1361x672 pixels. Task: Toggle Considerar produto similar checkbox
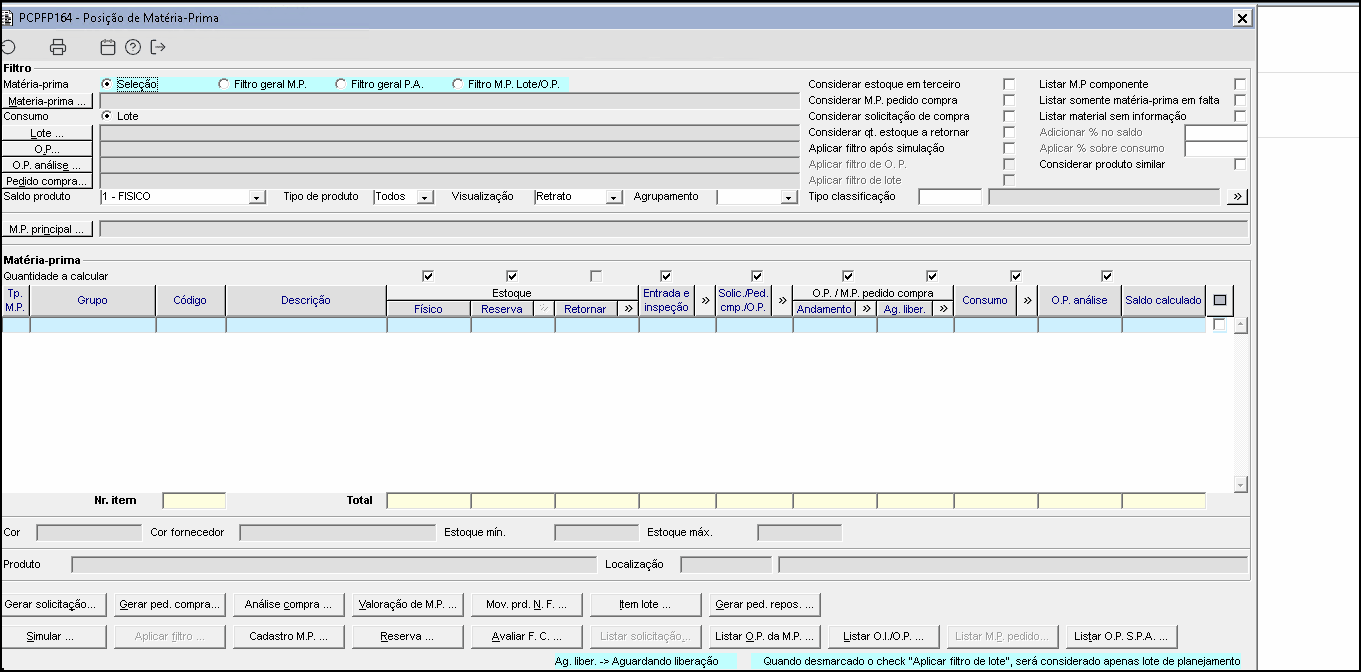tap(1240, 164)
